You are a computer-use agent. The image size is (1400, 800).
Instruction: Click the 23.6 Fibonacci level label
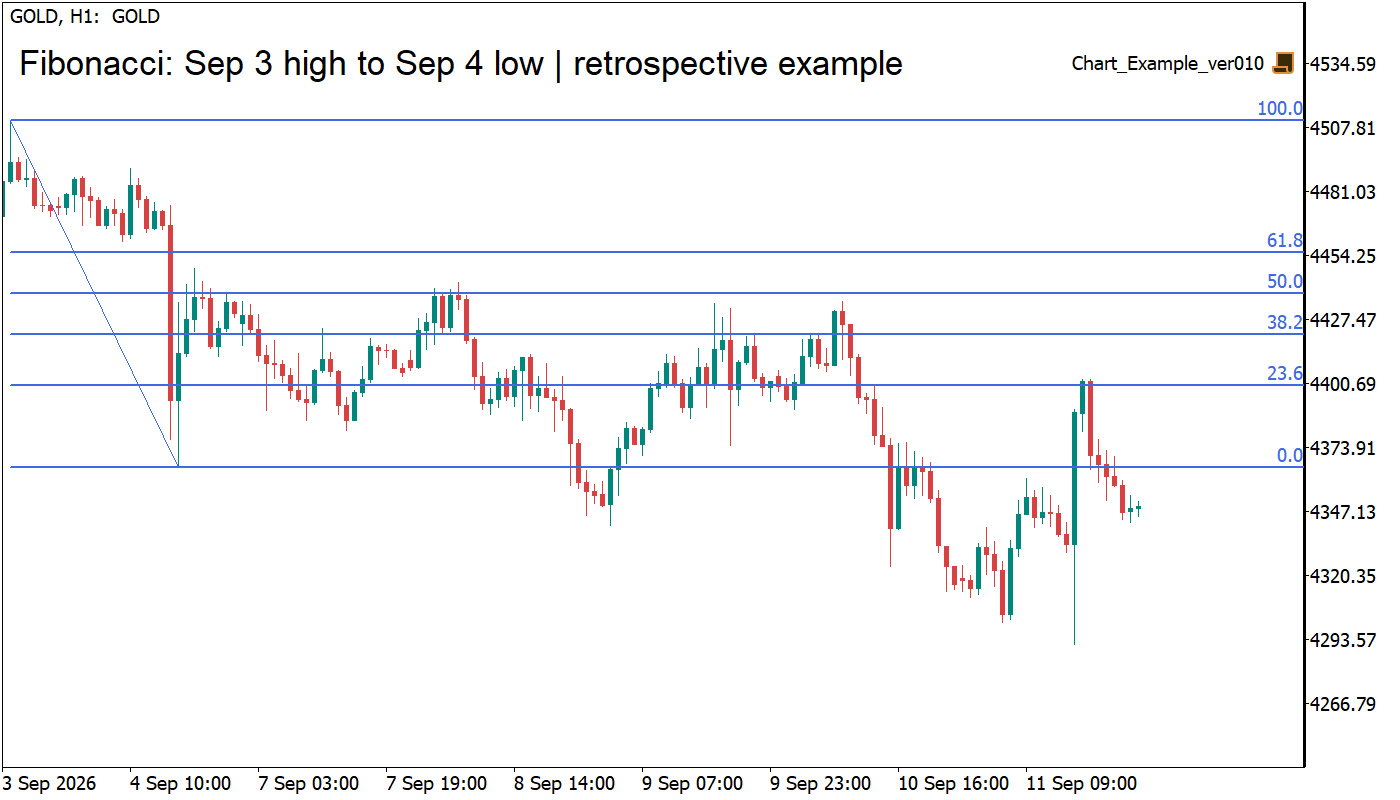(x=1285, y=374)
